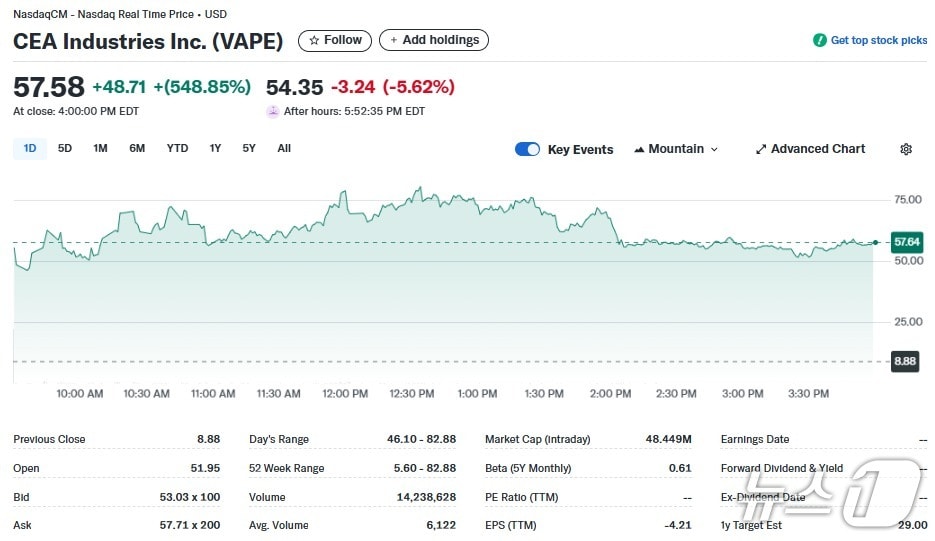Click the star icon in Follow button
The width and height of the screenshot is (935, 541).
tap(314, 41)
